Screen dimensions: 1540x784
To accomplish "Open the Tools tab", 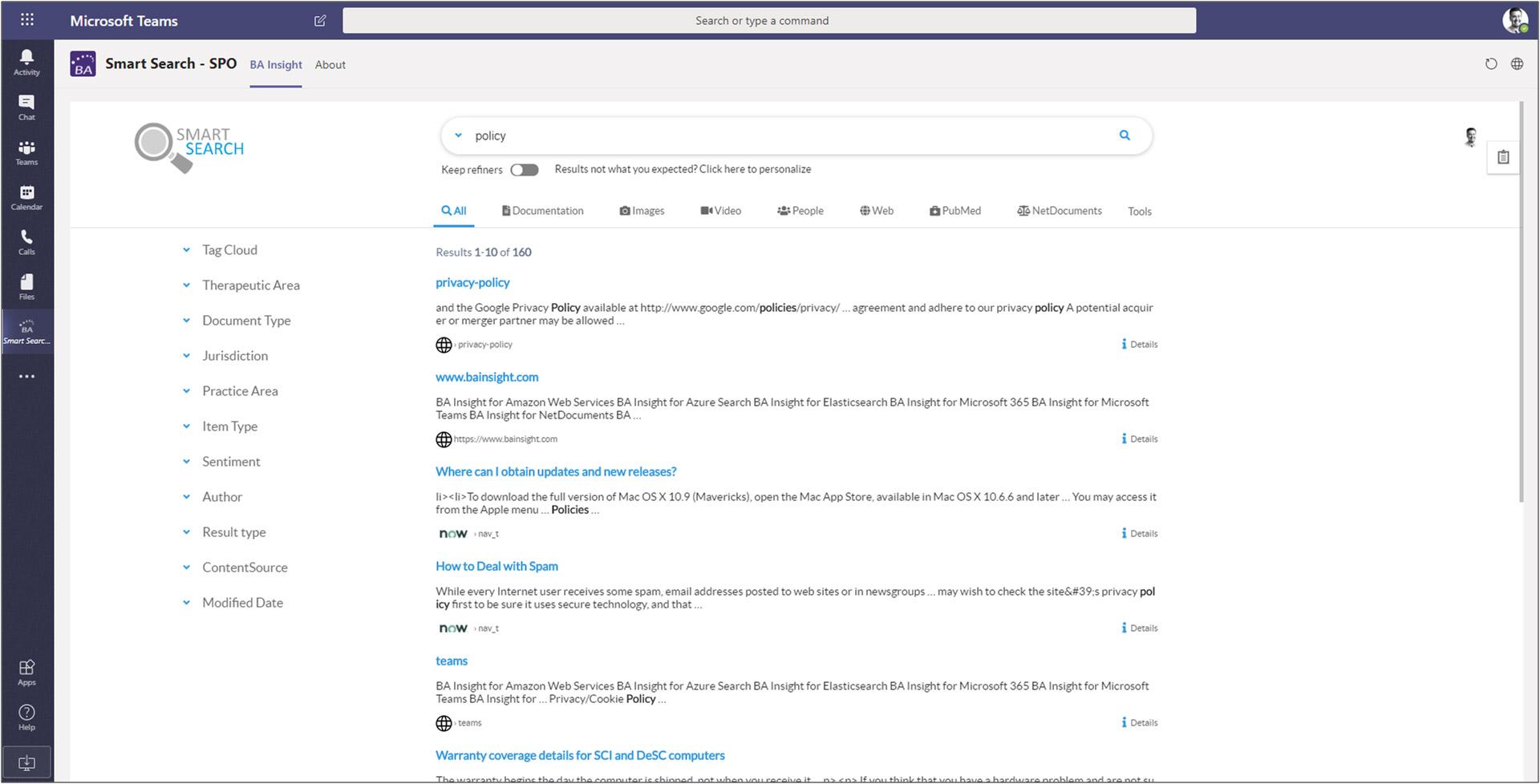I will 1140,212.
